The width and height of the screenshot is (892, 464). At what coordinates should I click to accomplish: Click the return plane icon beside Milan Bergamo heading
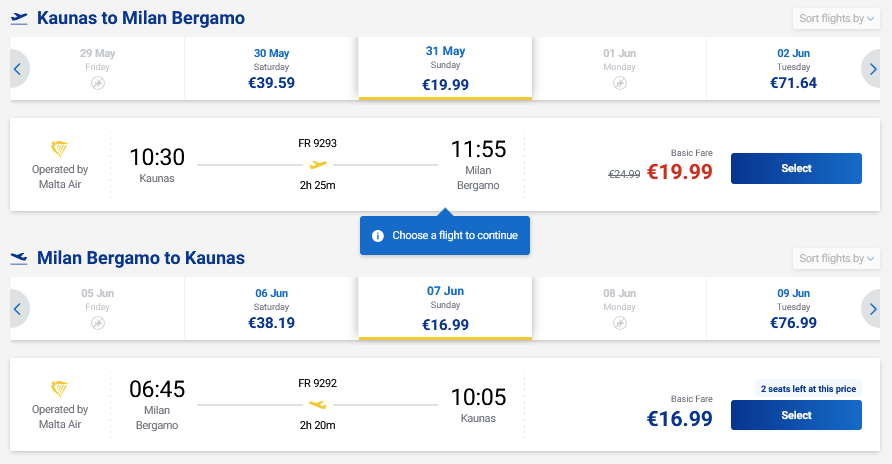point(18,258)
